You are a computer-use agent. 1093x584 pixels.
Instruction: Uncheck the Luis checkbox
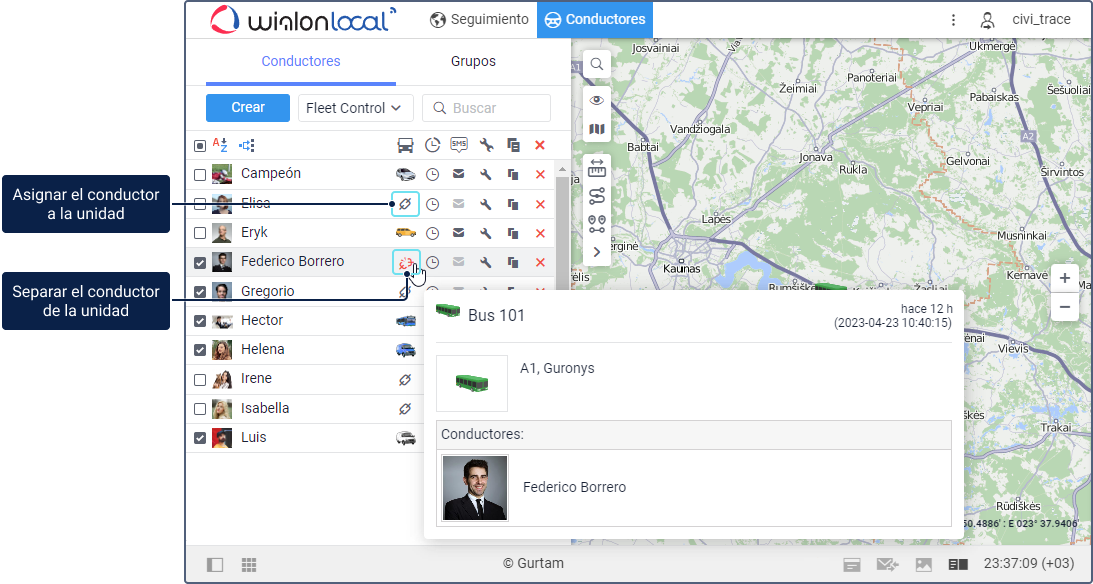tap(200, 438)
